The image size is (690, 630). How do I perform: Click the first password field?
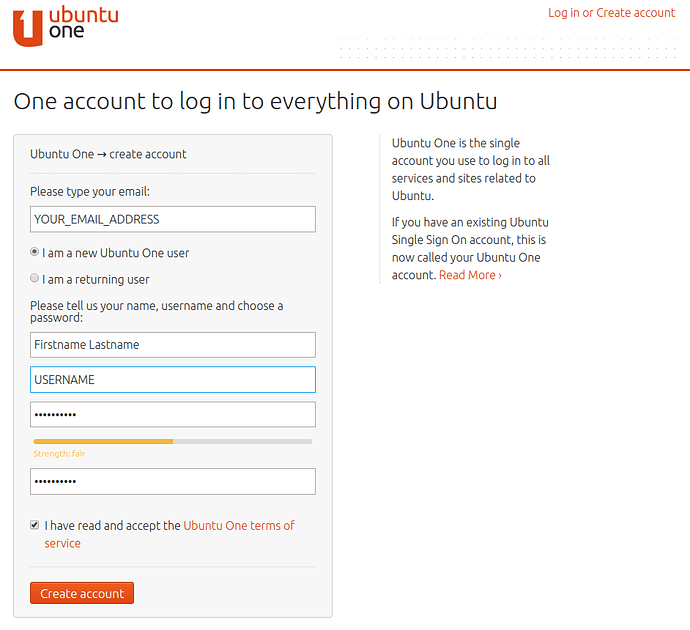(x=173, y=414)
